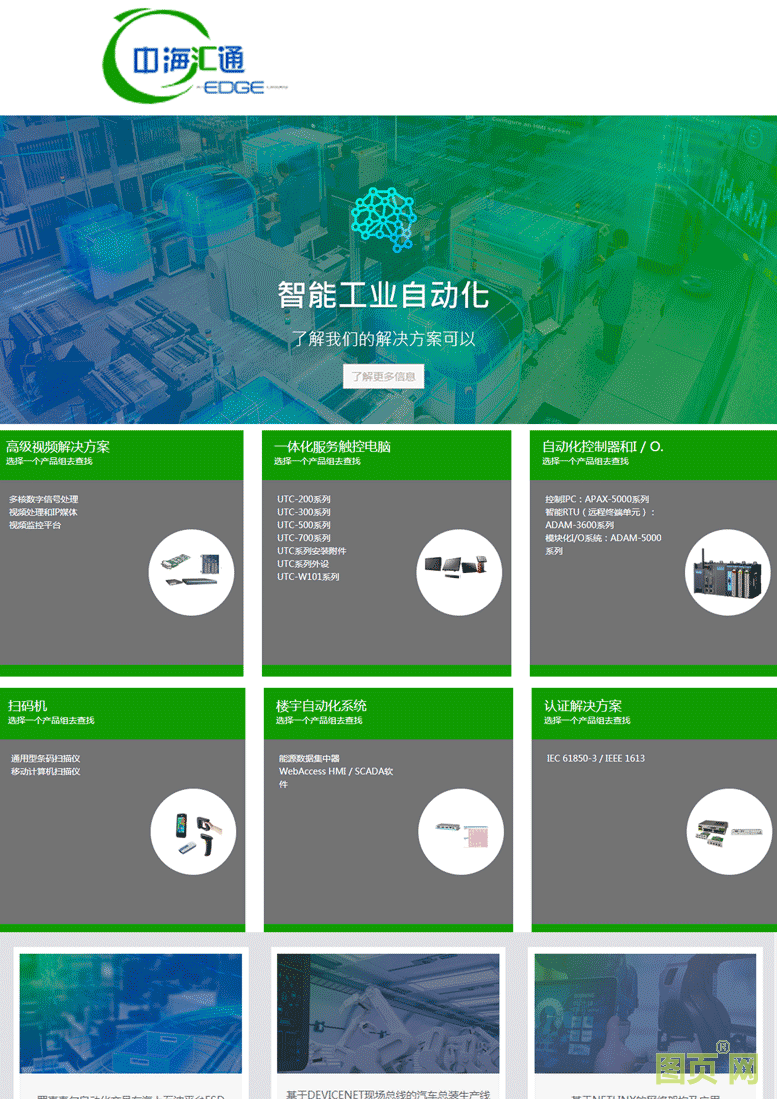Screen dimensions: 777x1099
Task: Click the touch computer product circle image
Action: (459, 572)
